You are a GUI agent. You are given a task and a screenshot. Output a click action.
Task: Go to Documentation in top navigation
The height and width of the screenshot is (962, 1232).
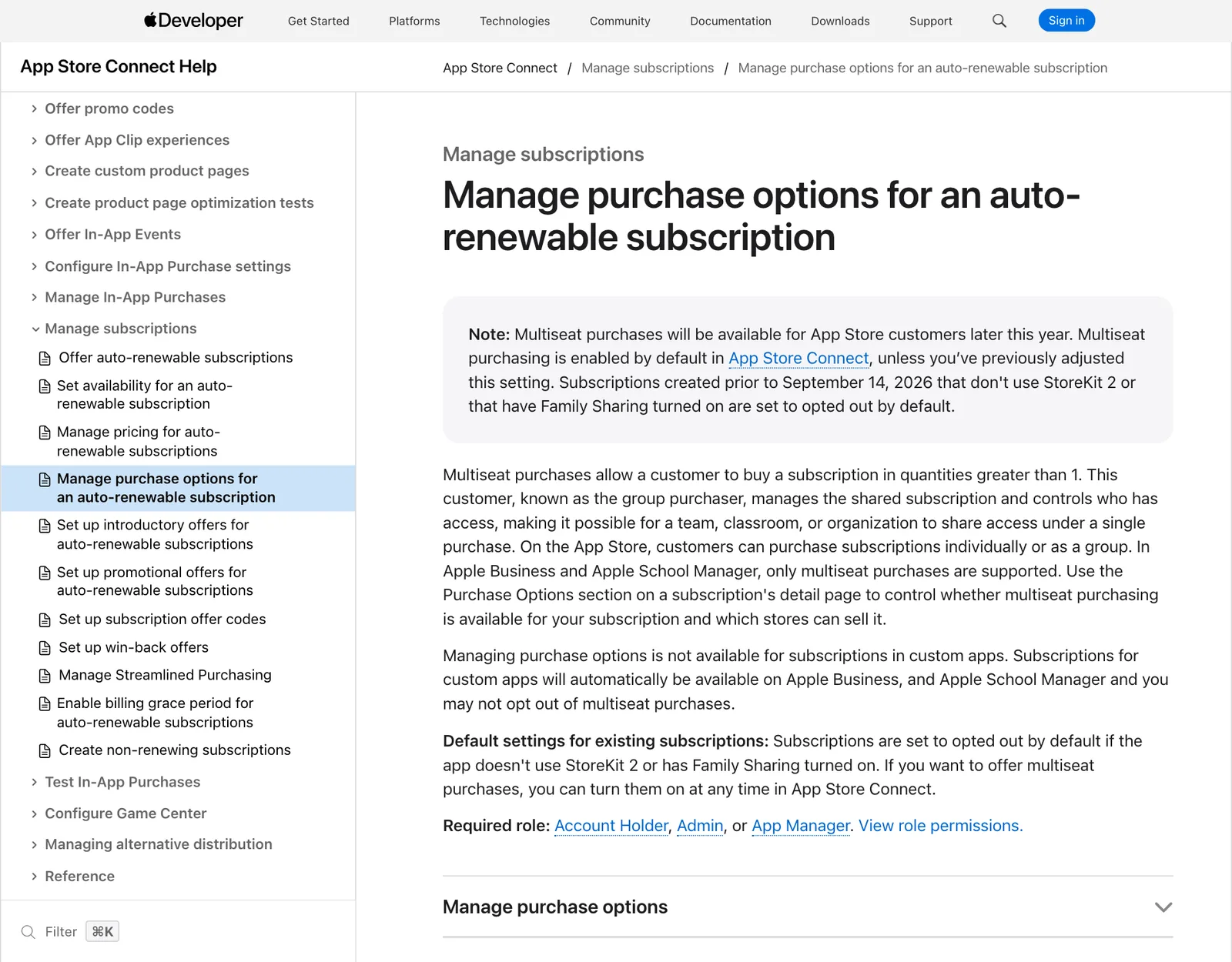coord(730,21)
